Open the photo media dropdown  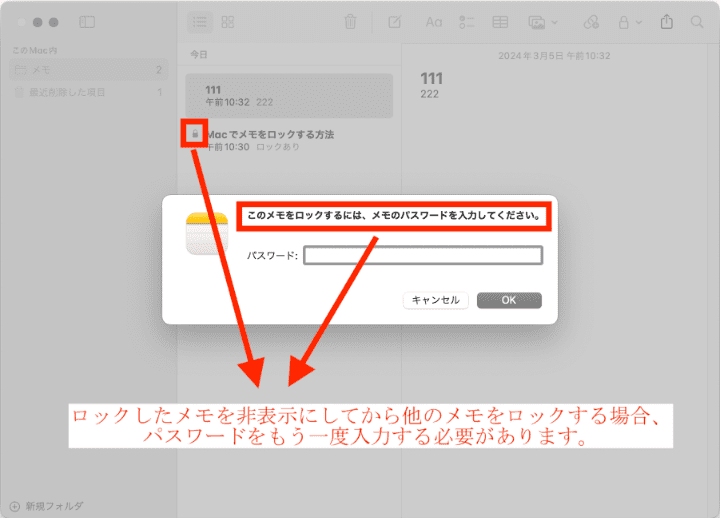(543, 22)
